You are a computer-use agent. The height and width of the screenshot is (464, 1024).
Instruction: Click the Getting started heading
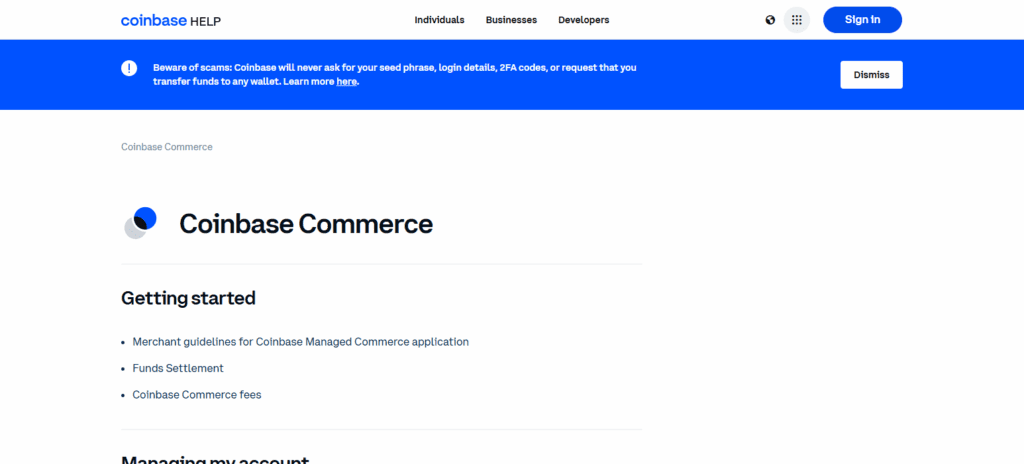[x=188, y=298]
